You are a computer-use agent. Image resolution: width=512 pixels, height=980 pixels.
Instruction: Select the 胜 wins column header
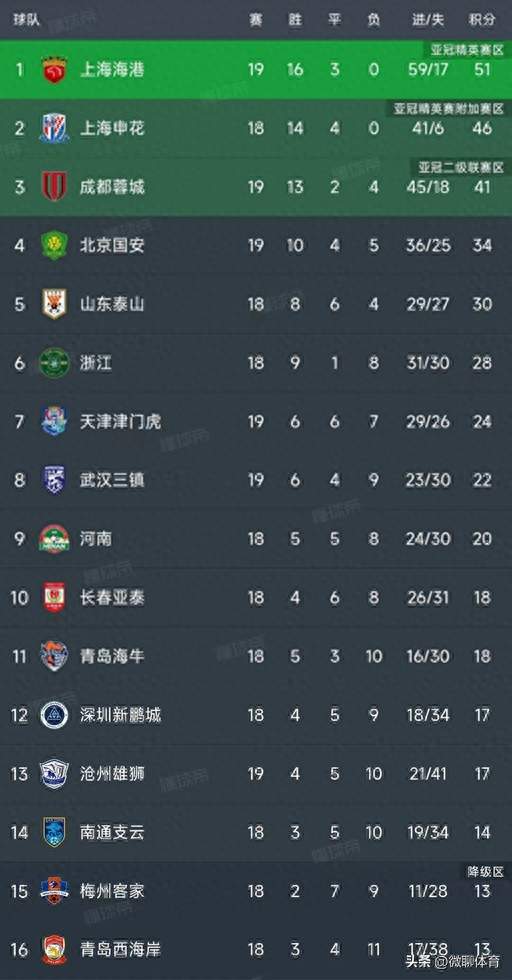pos(295,20)
